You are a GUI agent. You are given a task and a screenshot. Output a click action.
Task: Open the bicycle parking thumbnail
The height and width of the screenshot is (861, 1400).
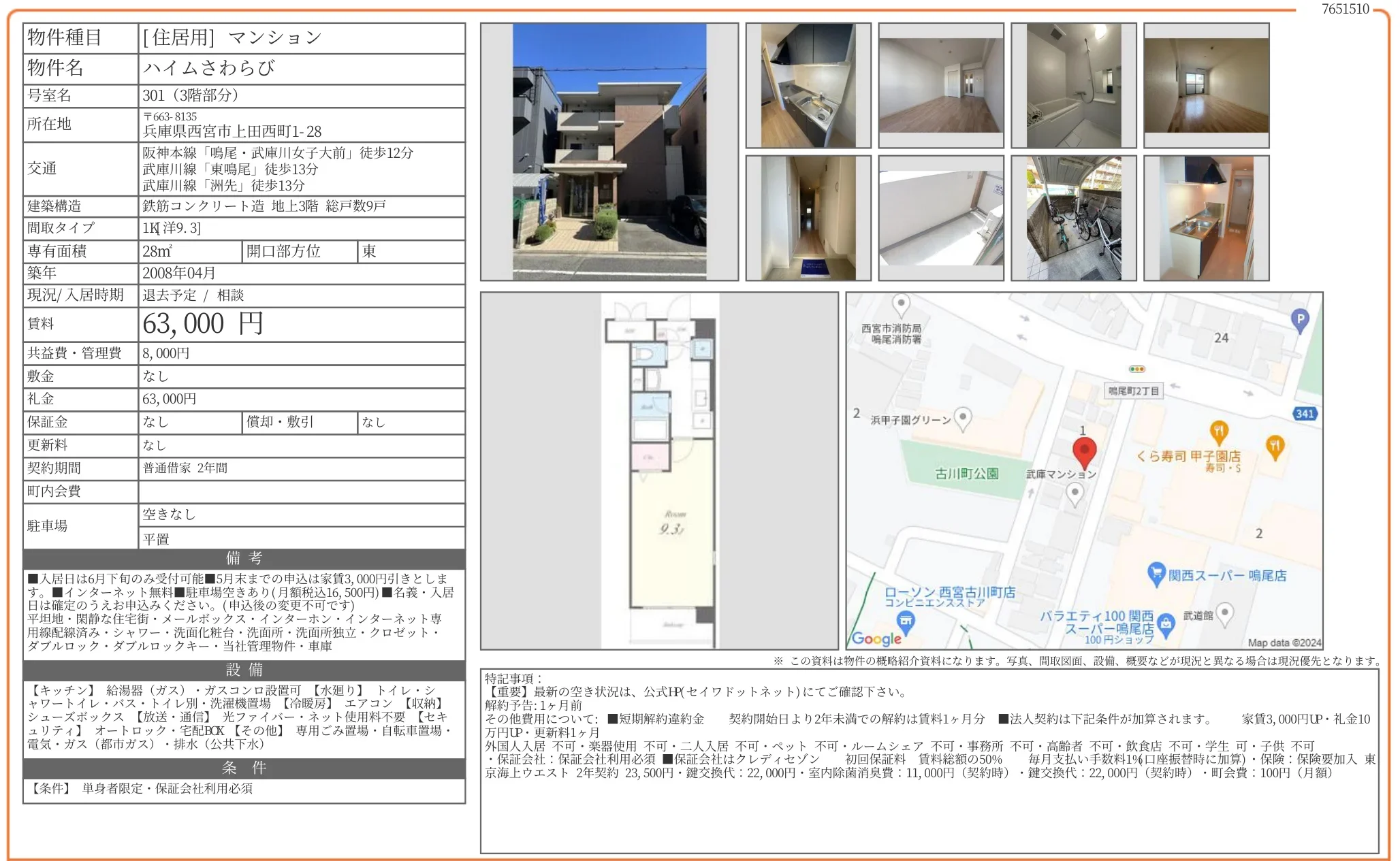1073,218
